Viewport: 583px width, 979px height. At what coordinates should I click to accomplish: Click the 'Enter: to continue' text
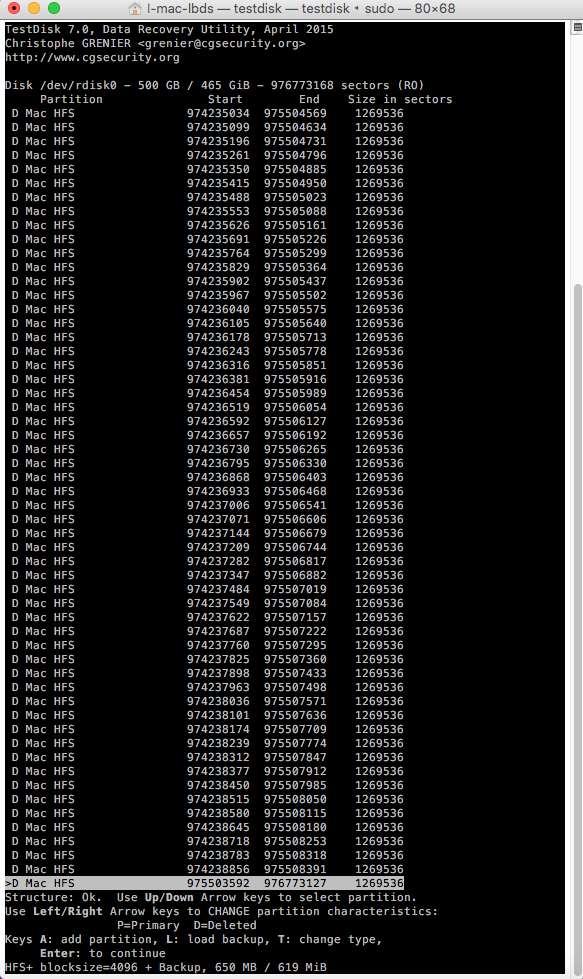(x=103, y=953)
